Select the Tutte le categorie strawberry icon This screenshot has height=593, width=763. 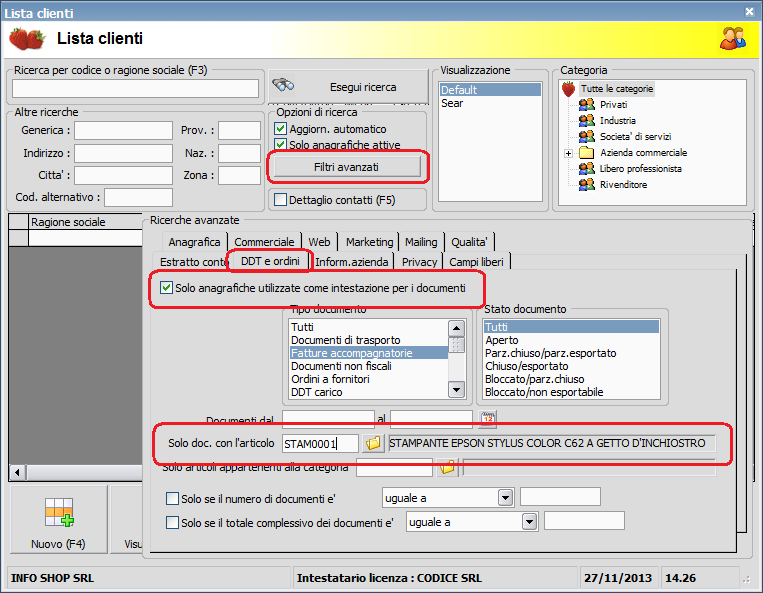[x=568, y=89]
